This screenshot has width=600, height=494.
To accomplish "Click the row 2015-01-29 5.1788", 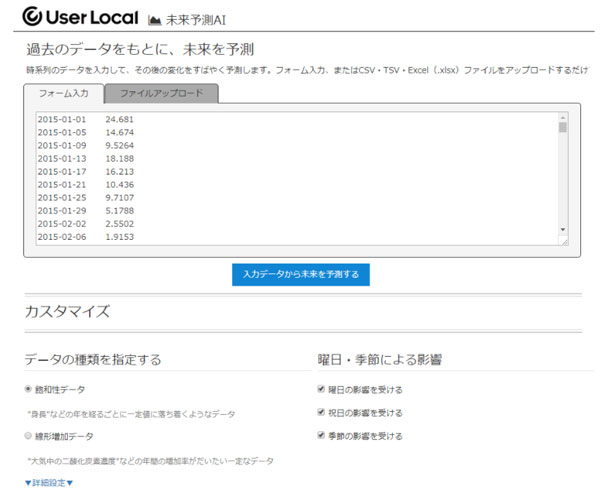I will coord(86,210).
